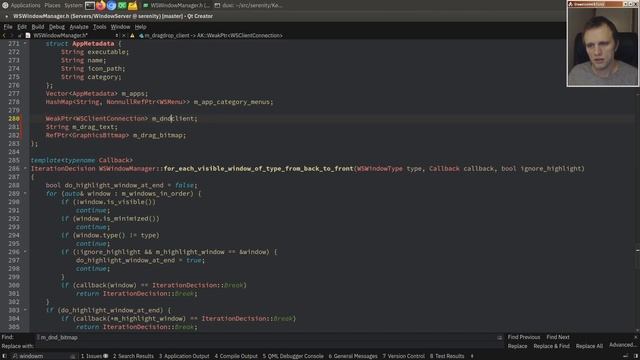Screen dimensions: 640x360
Task: Open the distro logo main menu icon
Action: click(5, 5)
